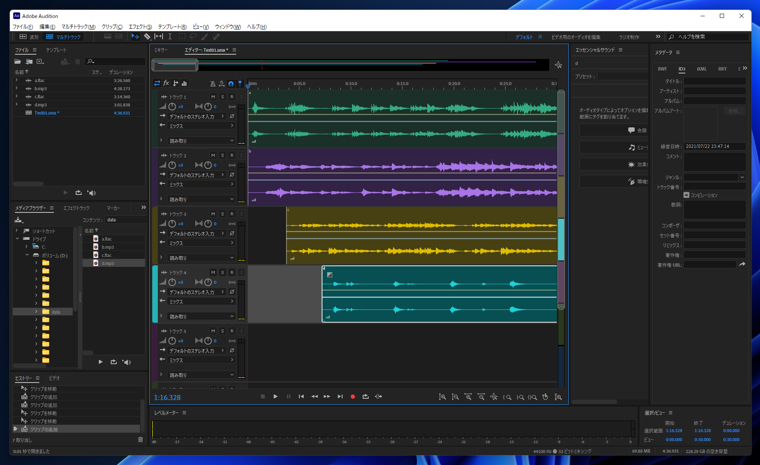
Task: Toggle snapping magnet icon
Action: click(x=231, y=83)
